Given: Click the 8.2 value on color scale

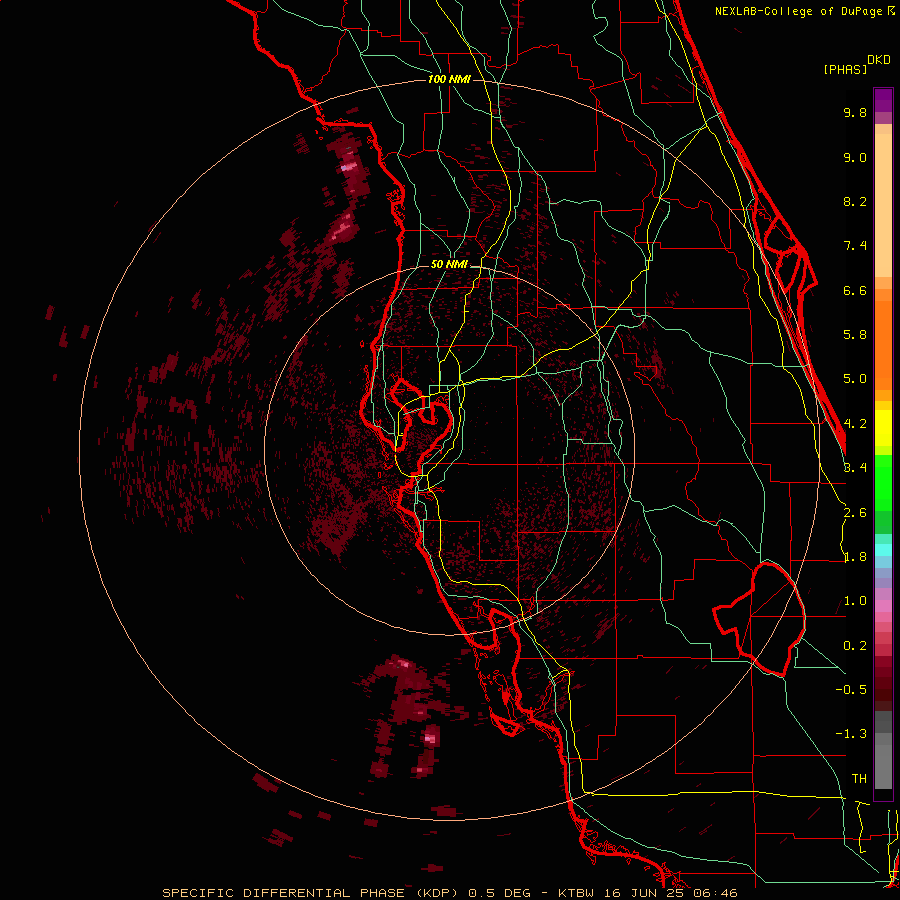Looking at the screenshot, I should coord(855,201).
